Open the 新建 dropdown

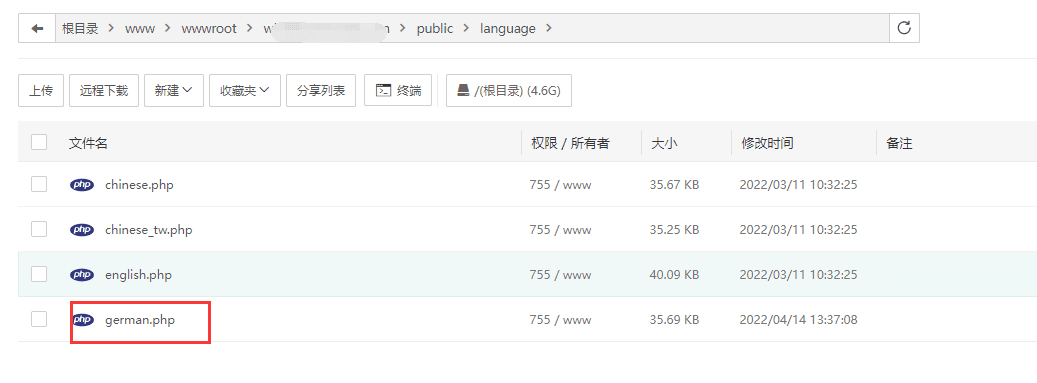pyautogui.click(x=174, y=91)
